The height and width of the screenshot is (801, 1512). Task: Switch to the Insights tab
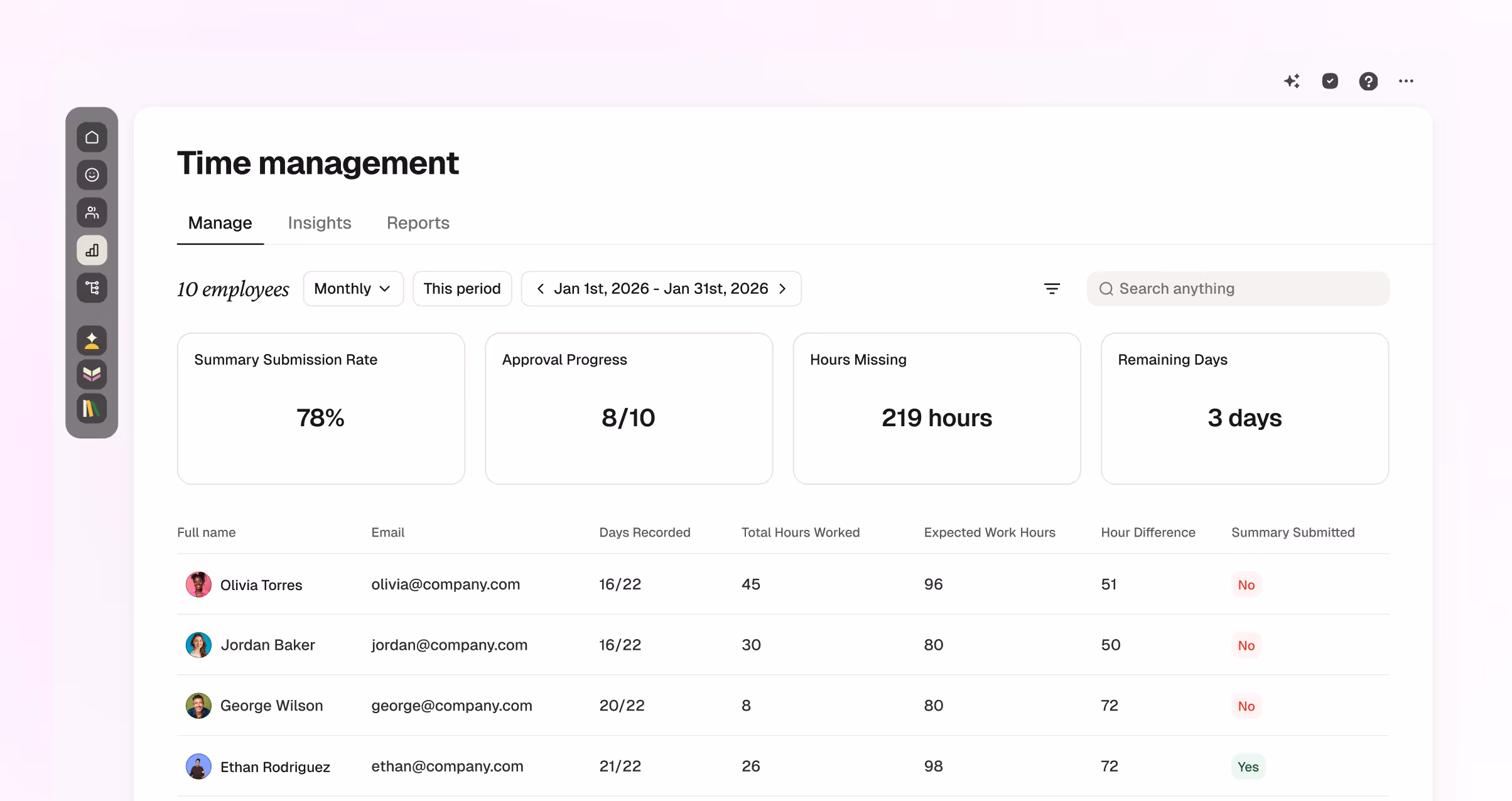(x=319, y=223)
